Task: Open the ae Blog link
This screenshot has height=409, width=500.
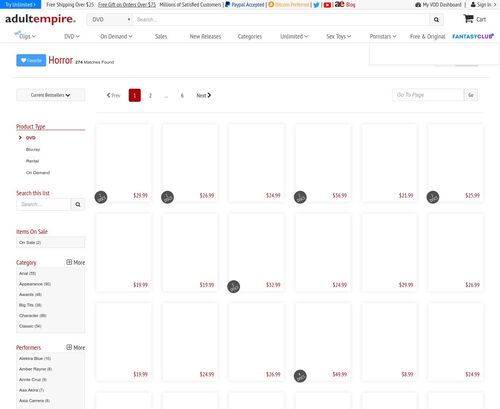Action: [345, 4]
